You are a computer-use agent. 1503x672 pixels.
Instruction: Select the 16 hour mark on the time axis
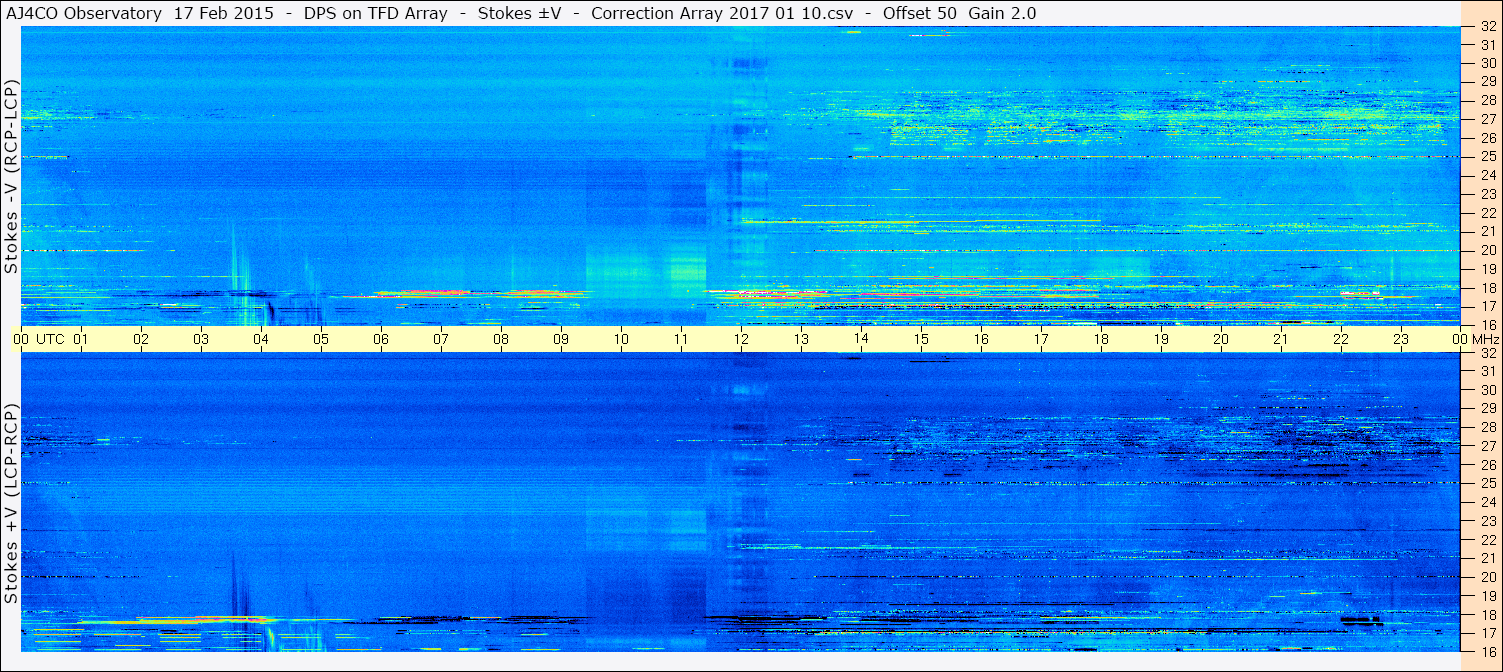[982, 339]
